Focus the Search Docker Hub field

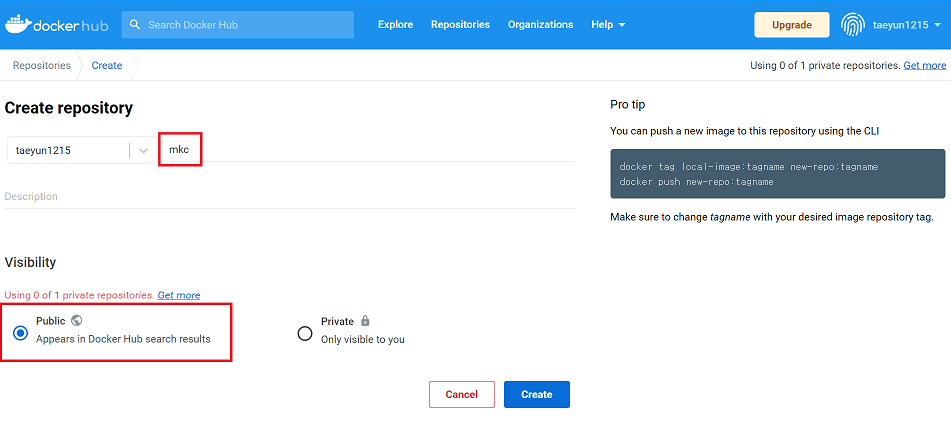(x=238, y=25)
